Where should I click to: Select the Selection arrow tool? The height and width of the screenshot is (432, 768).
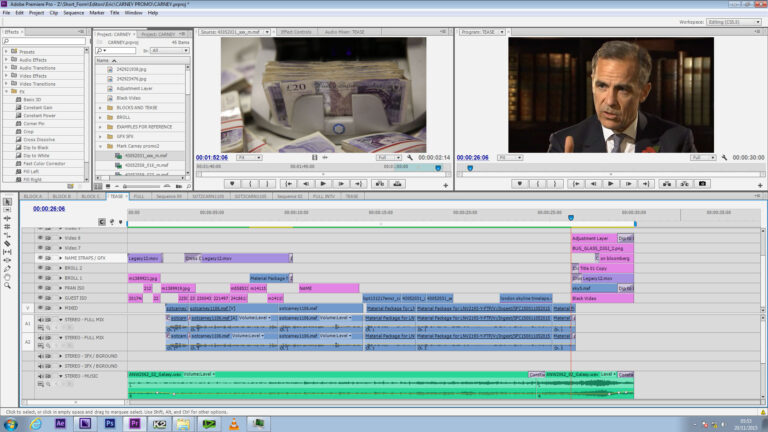pos(7,201)
